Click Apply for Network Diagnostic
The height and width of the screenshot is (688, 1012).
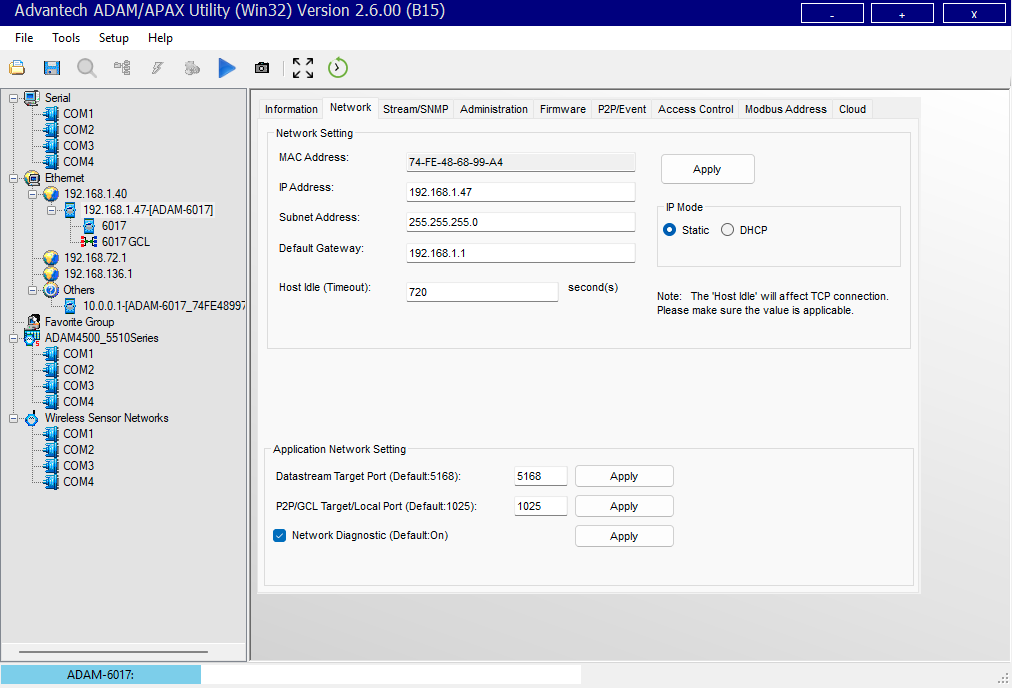[x=624, y=536]
